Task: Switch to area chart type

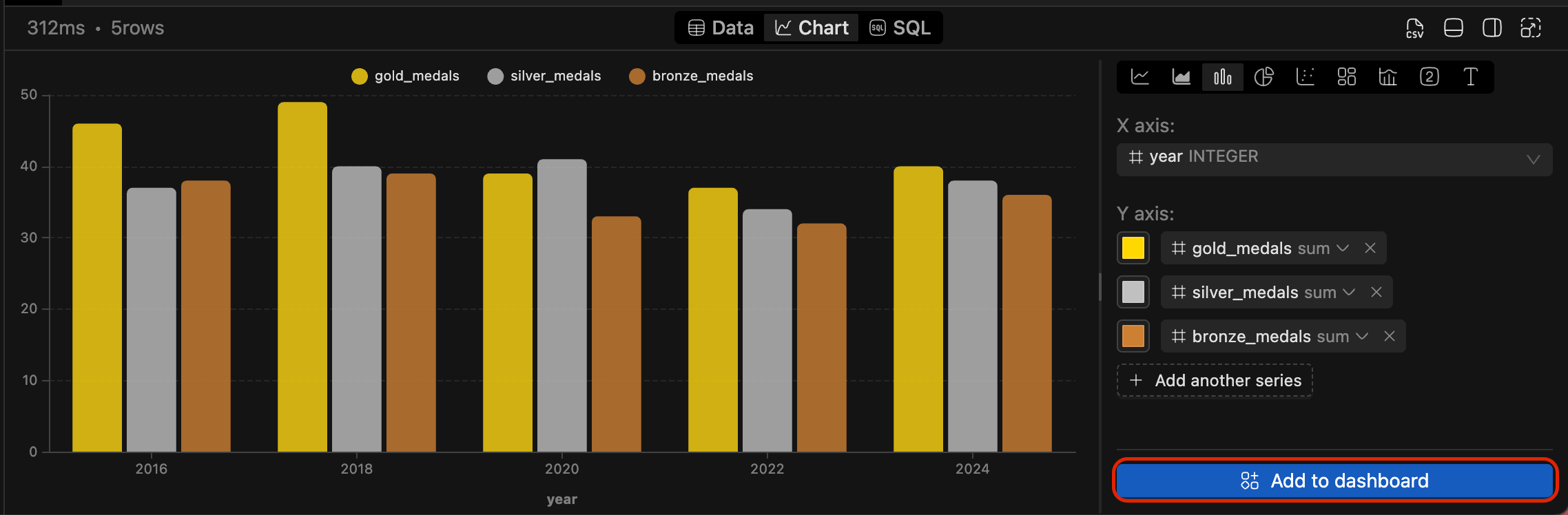Action: 1181,77
